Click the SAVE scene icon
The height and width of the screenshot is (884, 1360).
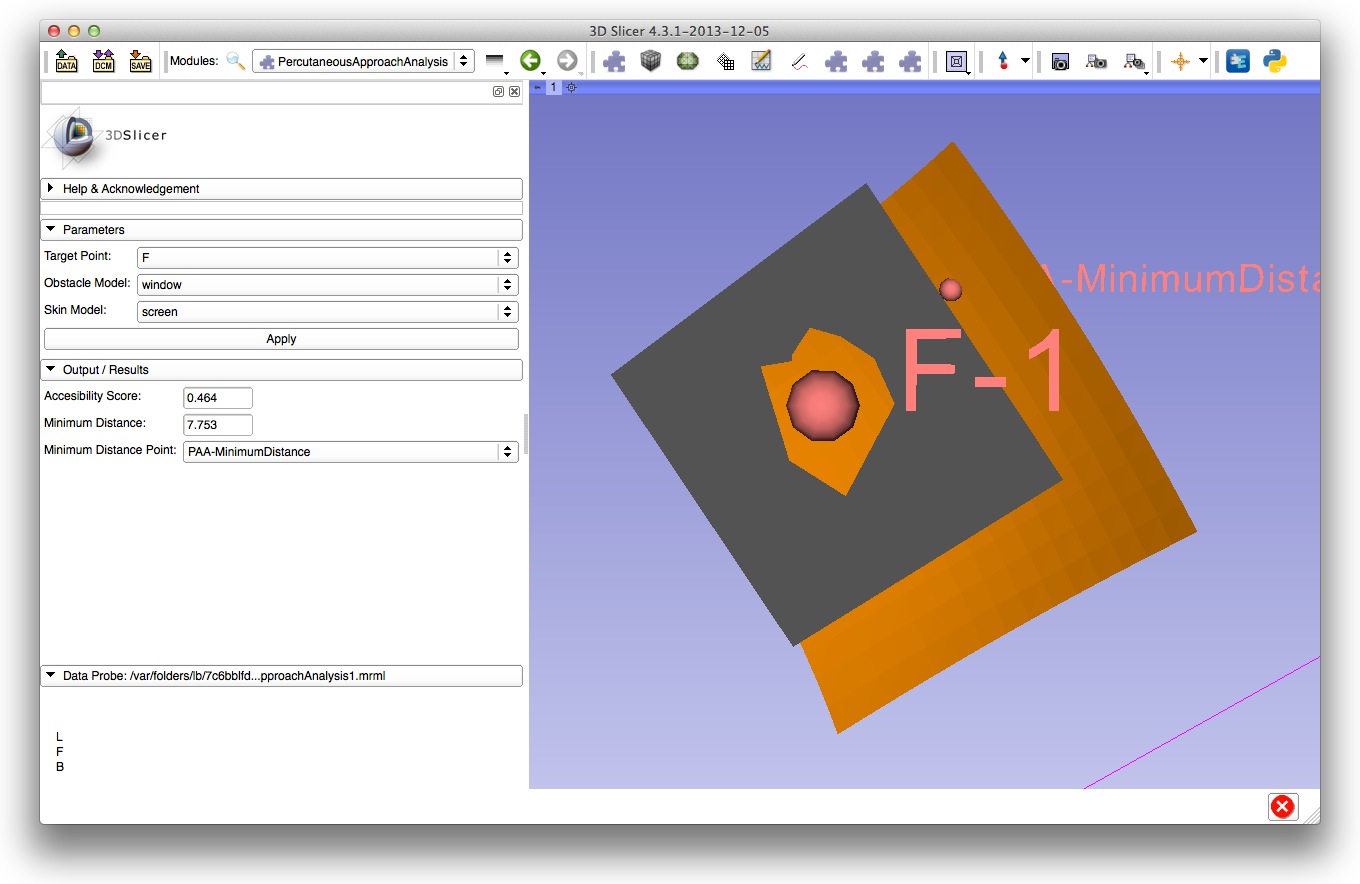[x=140, y=62]
